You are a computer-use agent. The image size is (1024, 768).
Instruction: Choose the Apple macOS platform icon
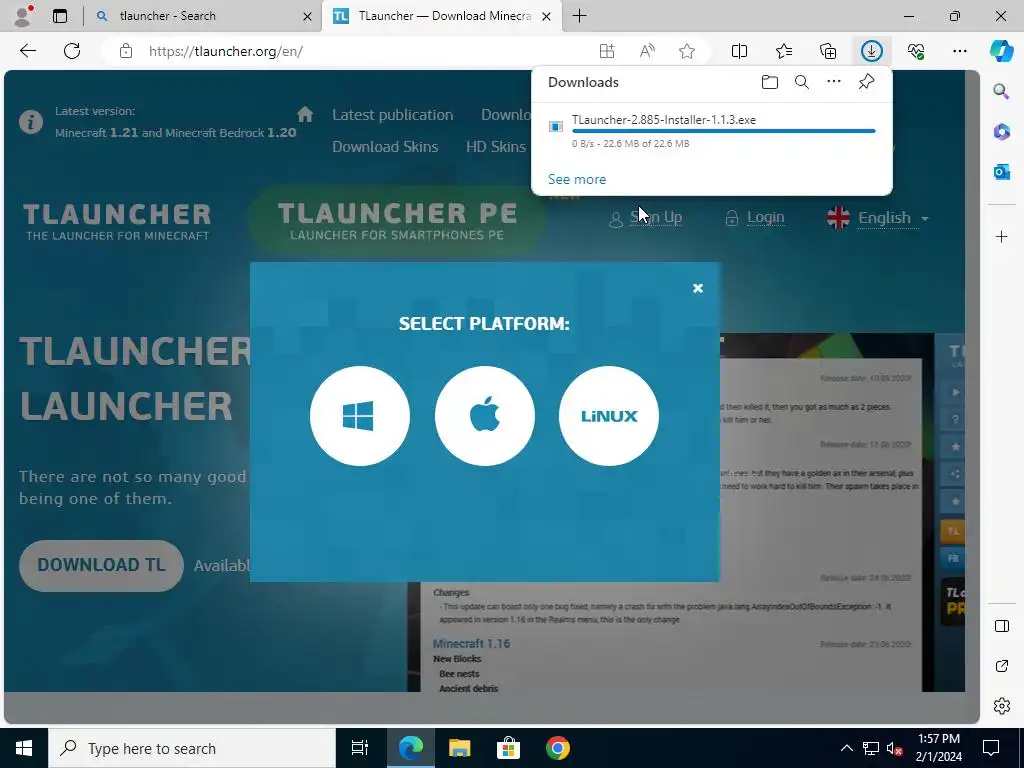pos(485,416)
